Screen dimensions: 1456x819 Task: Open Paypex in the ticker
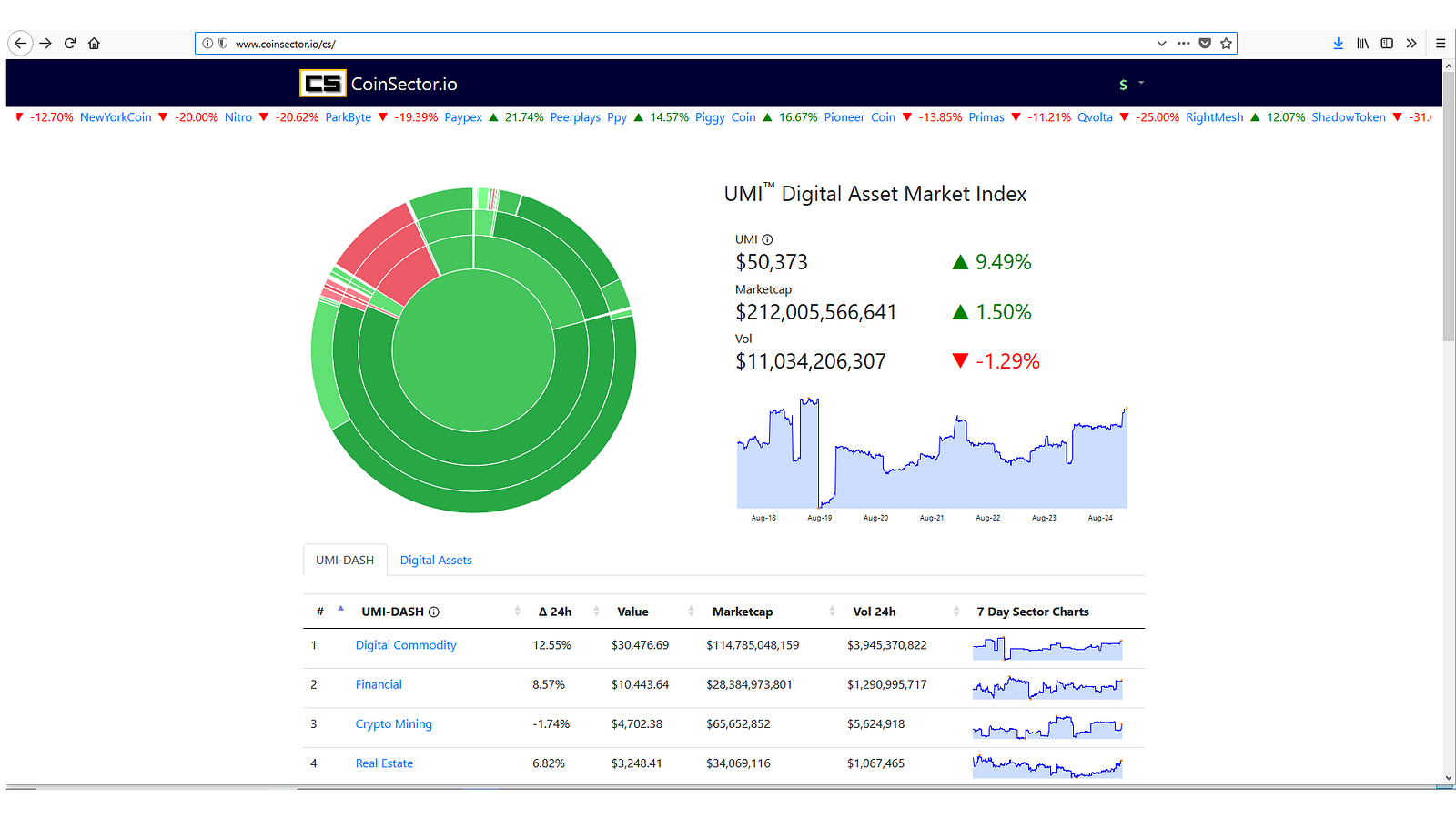tap(463, 117)
